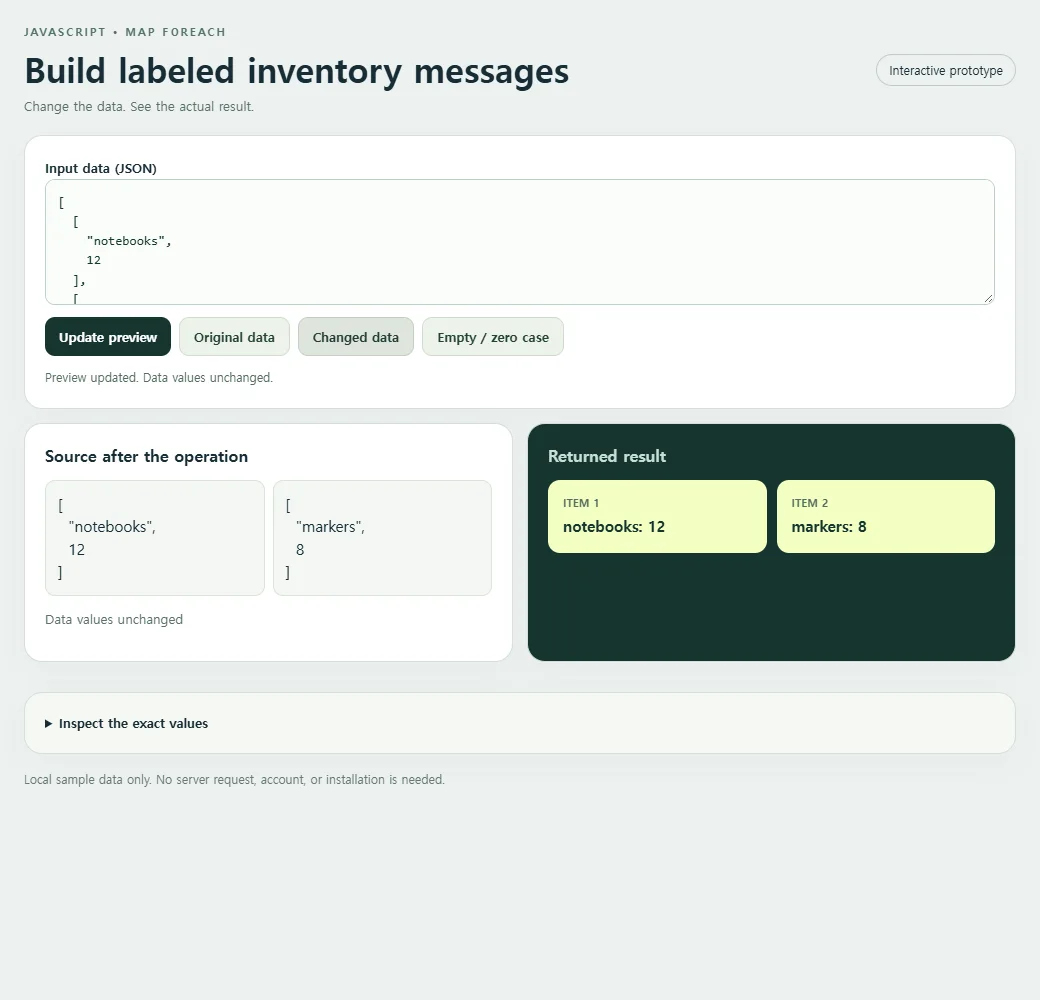Load the Empty / zero case preset
Image resolution: width=1040 pixels, height=1000 pixels.
tap(493, 337)
